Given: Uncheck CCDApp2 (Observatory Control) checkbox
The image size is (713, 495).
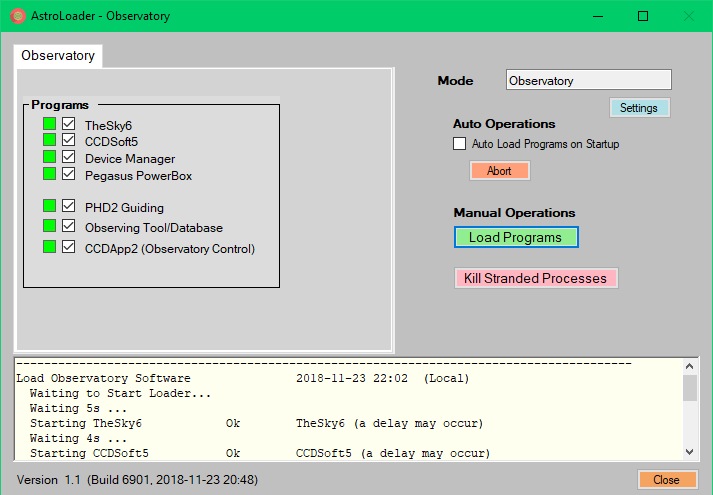Looking at the screenshot, I should [69, 247].
